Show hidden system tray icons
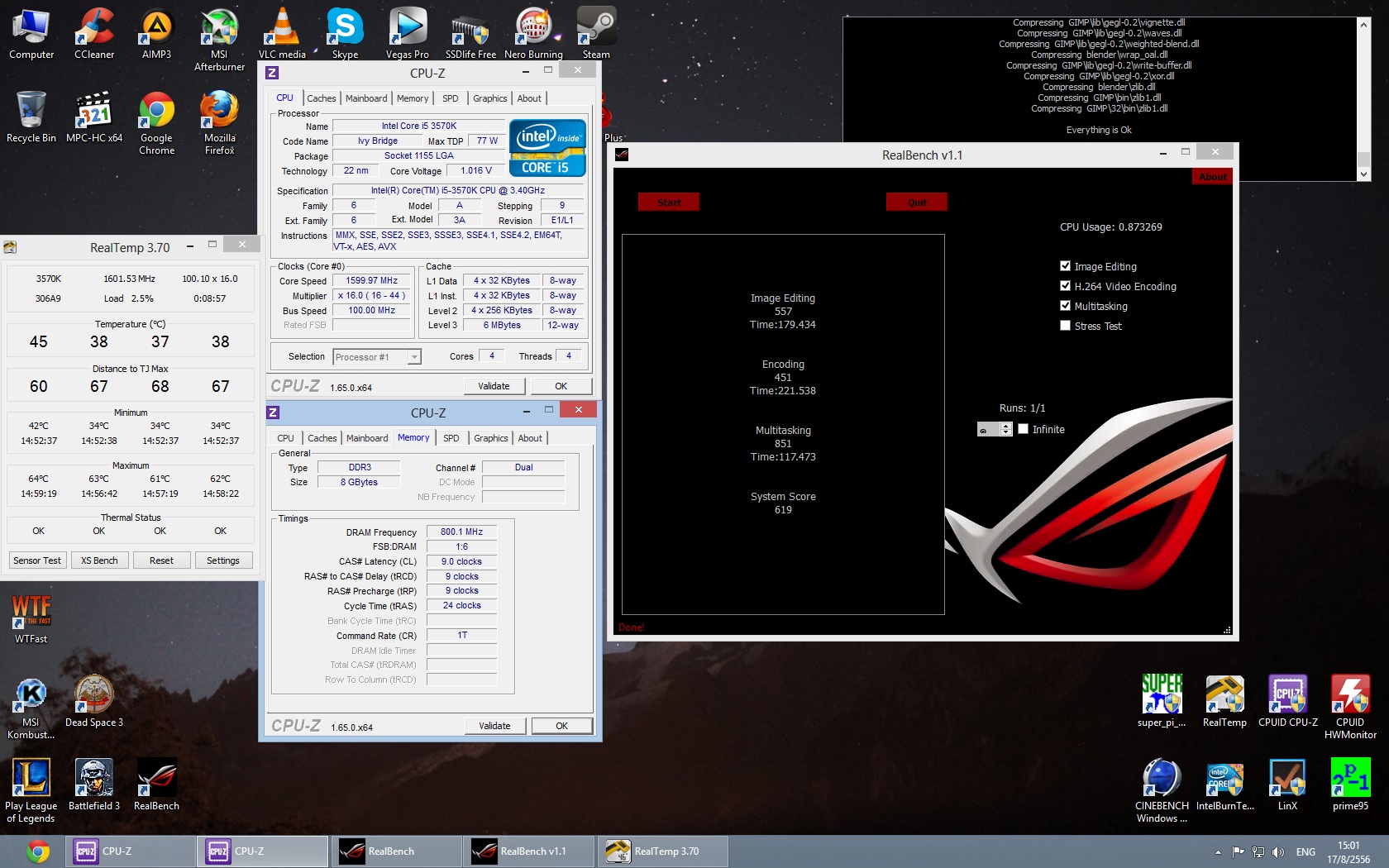1389x868 pixels. [x=1218, y=852]
